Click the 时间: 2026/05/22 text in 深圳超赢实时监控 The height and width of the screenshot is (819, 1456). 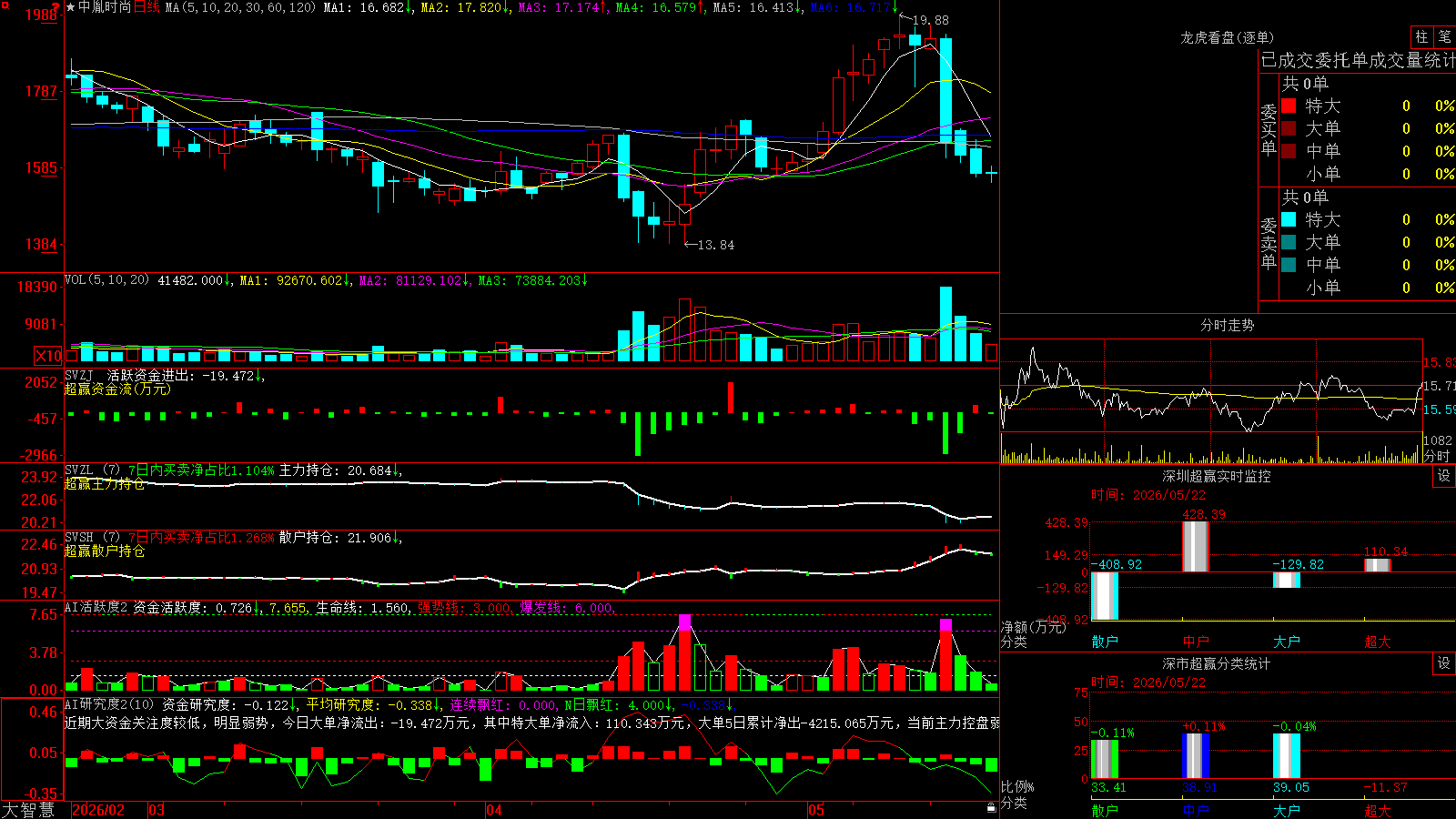pyautogui.click(x=1148, y=495)
